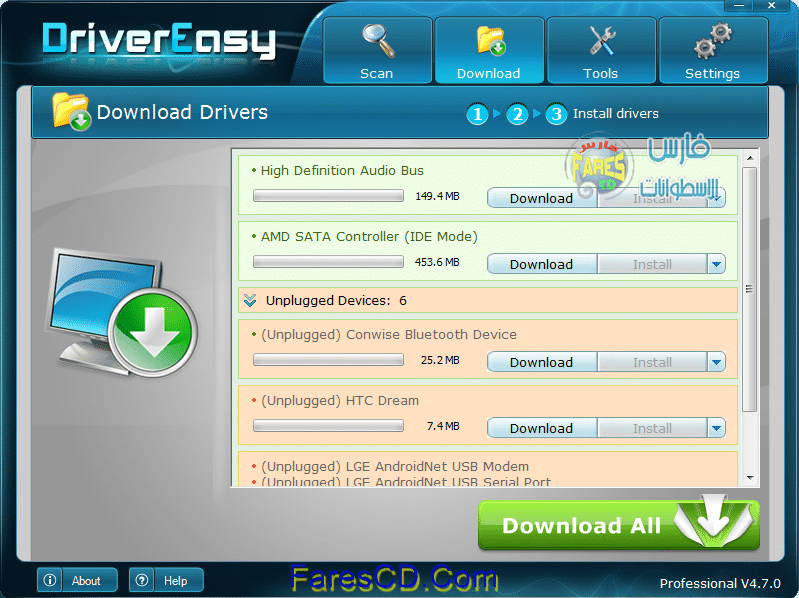Install the Conwise Bluetooth Device driver
The image size is (799, 598).
click(652, 362)
